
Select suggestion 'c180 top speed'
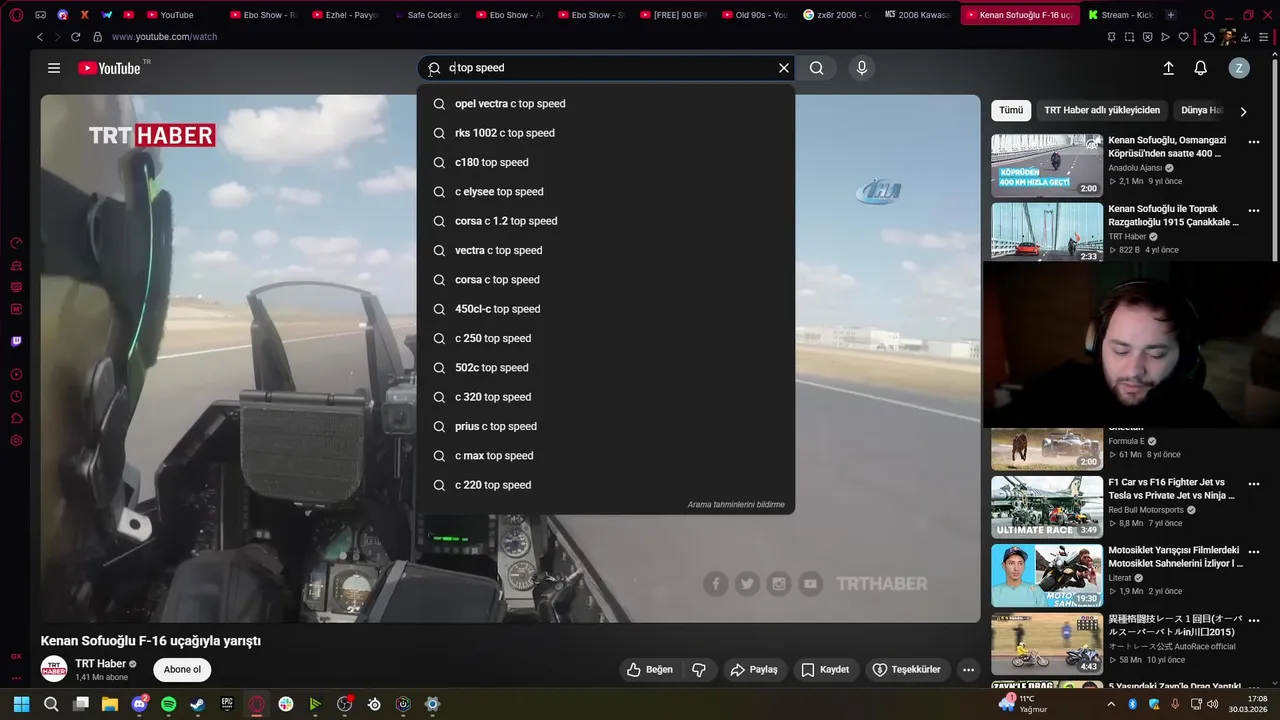click(606, 162)
